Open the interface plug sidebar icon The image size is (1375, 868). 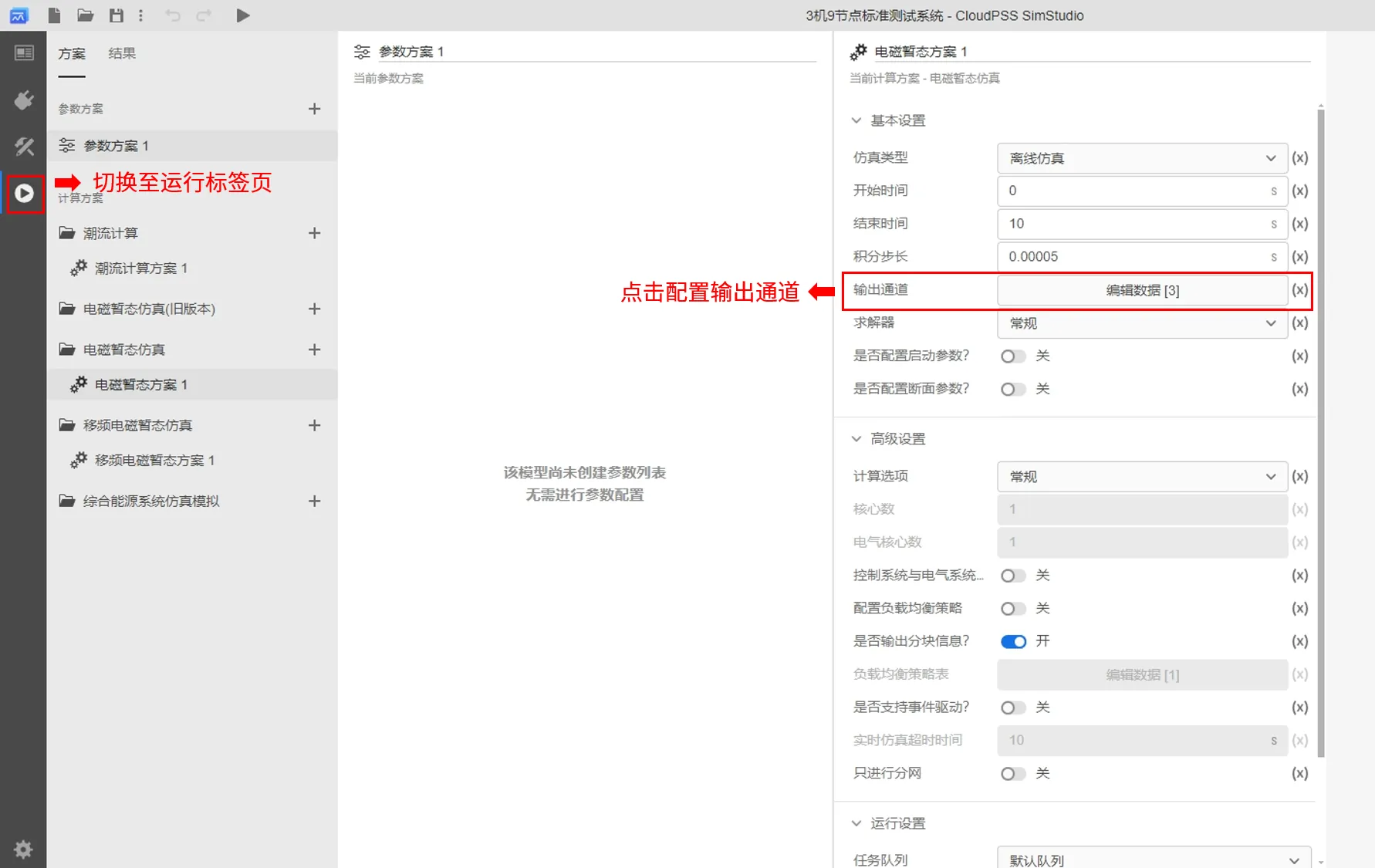[24, 100]
